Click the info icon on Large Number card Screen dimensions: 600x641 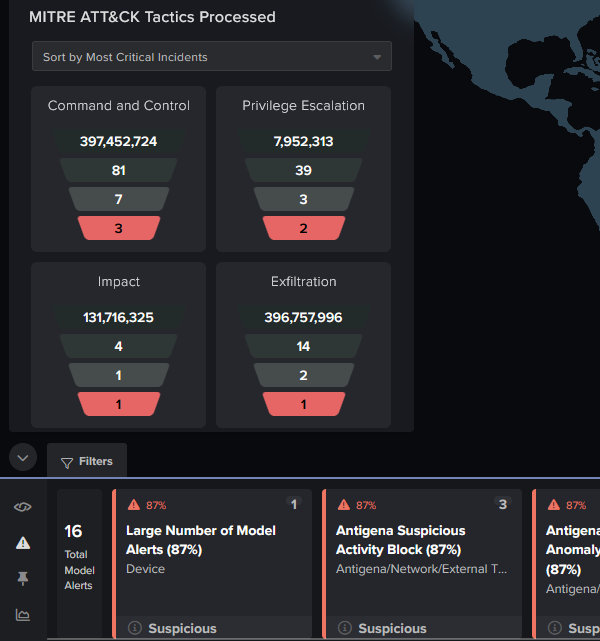(x=134, y=628)
